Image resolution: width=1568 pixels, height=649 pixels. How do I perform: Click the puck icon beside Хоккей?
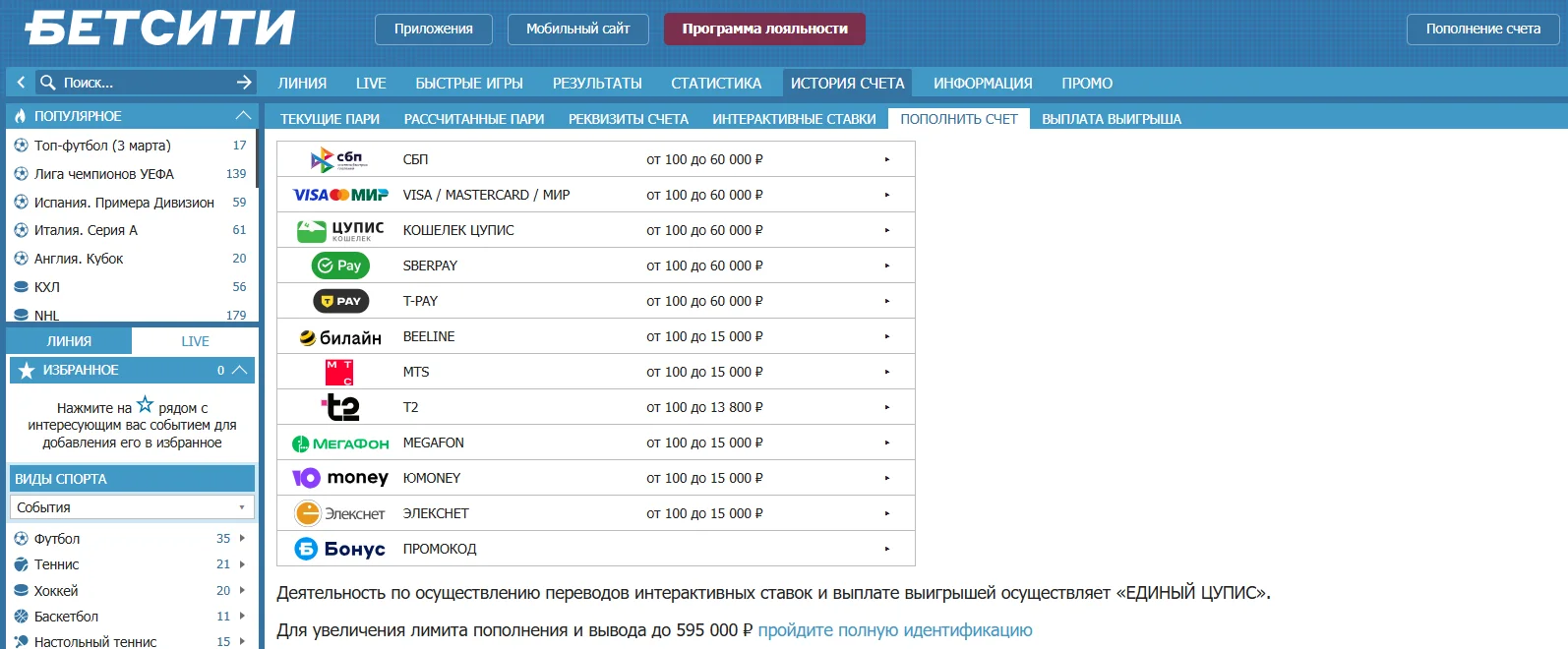(21, 591)
